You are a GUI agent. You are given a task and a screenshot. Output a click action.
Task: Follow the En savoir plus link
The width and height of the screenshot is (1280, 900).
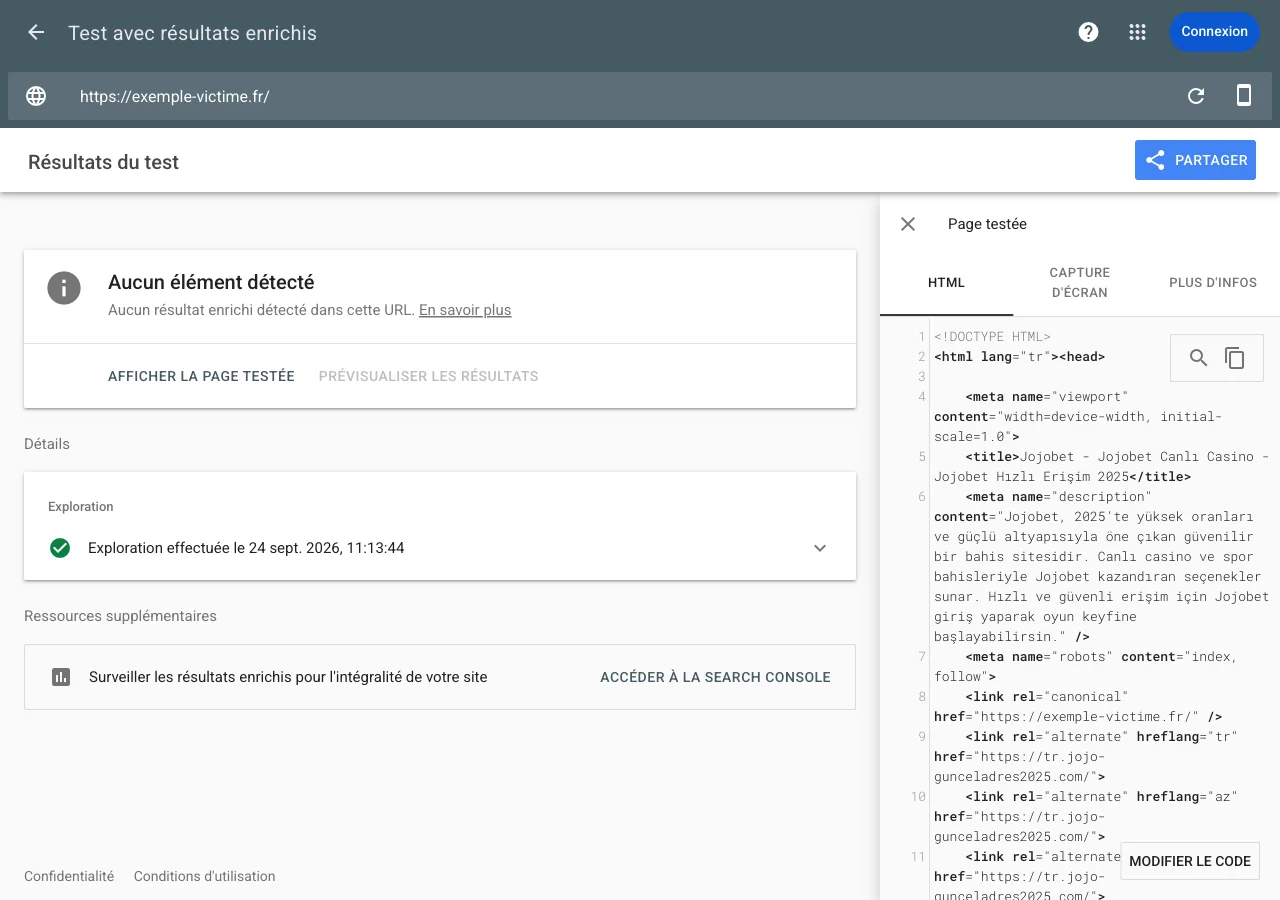465,310
